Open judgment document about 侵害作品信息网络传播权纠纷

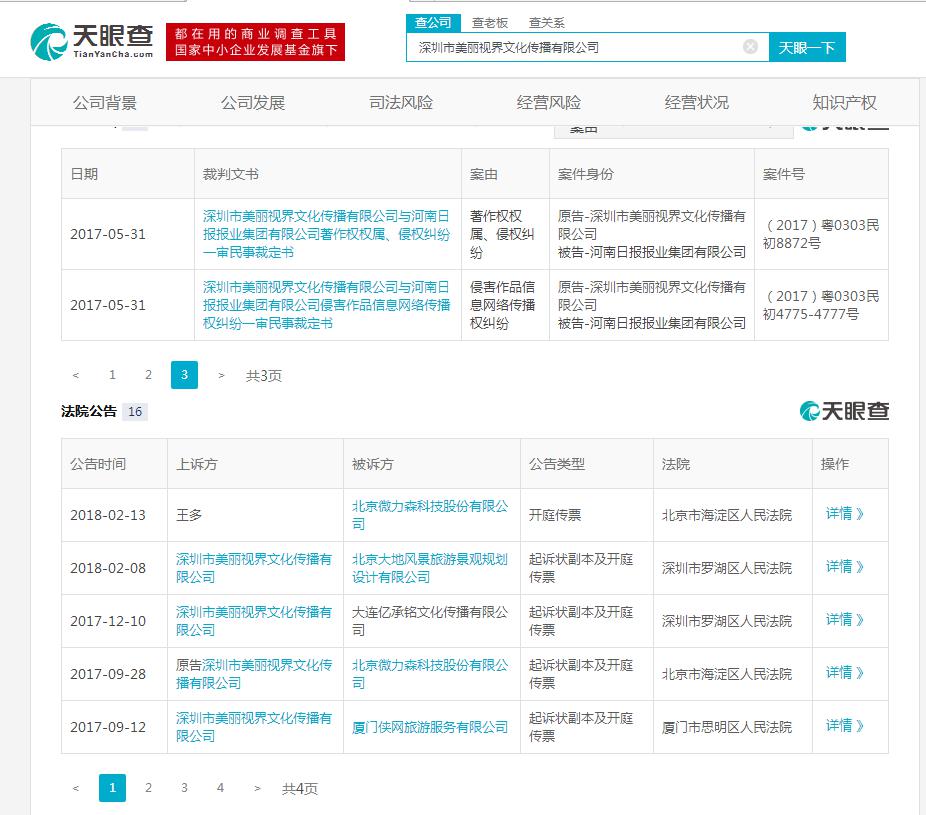coord(327,305)
